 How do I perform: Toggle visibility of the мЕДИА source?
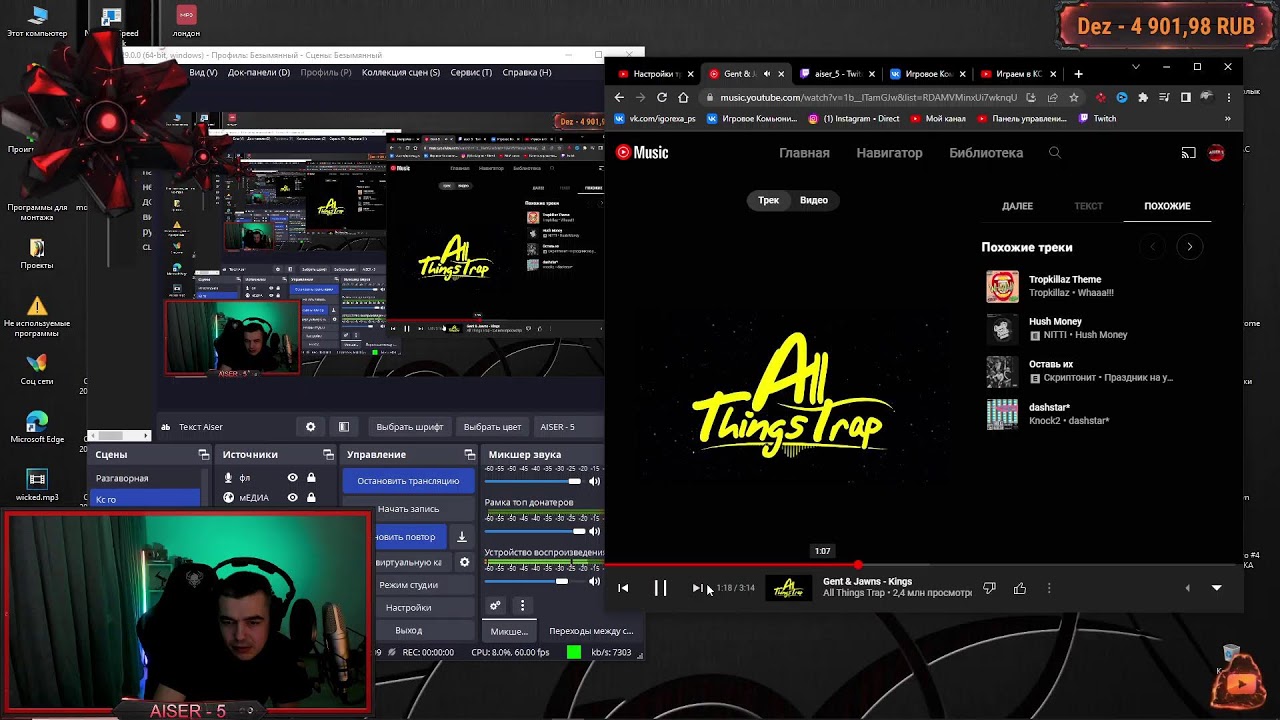click(x=292, y=497)
